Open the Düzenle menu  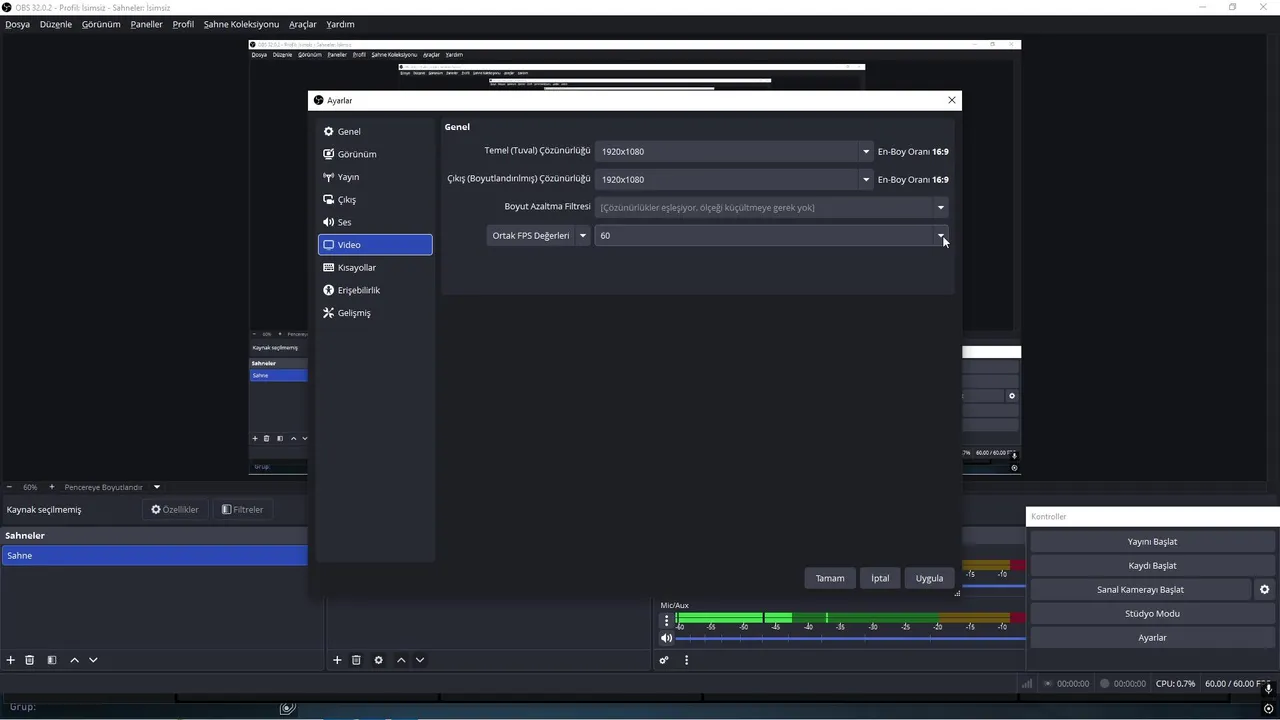tap(56, 24)
